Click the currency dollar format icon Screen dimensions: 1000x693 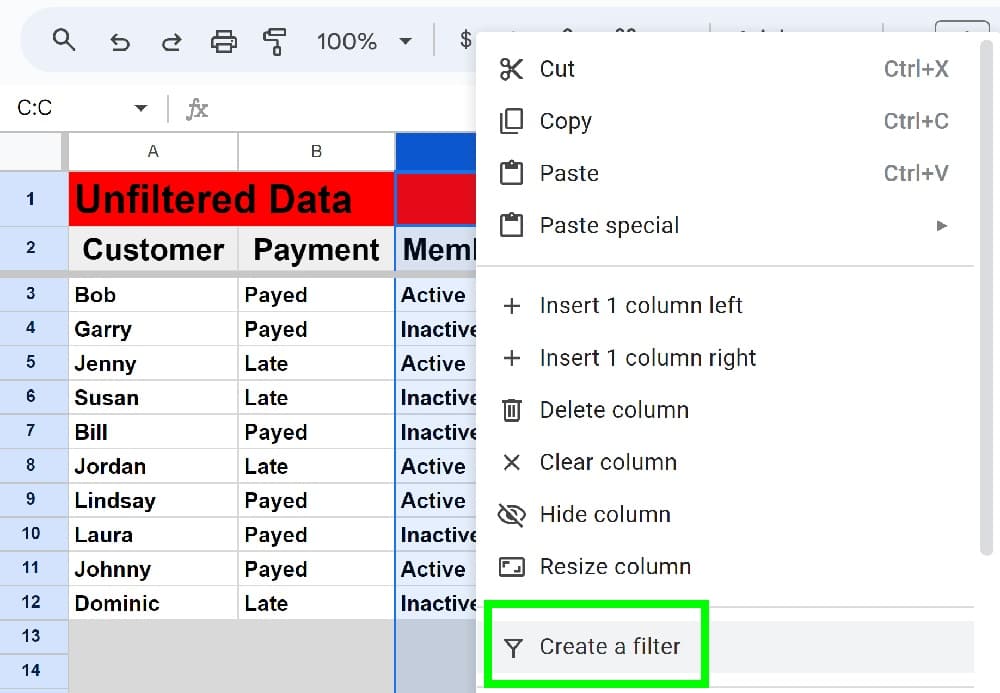466,40
